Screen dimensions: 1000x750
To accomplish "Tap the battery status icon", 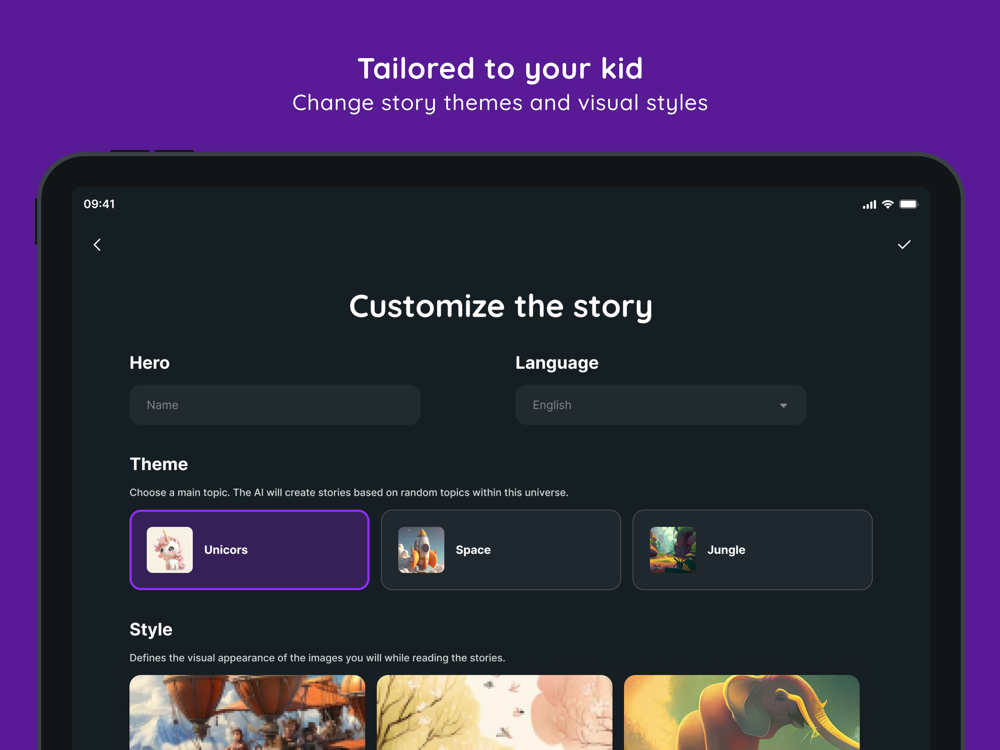I will (x=908, y=204).
